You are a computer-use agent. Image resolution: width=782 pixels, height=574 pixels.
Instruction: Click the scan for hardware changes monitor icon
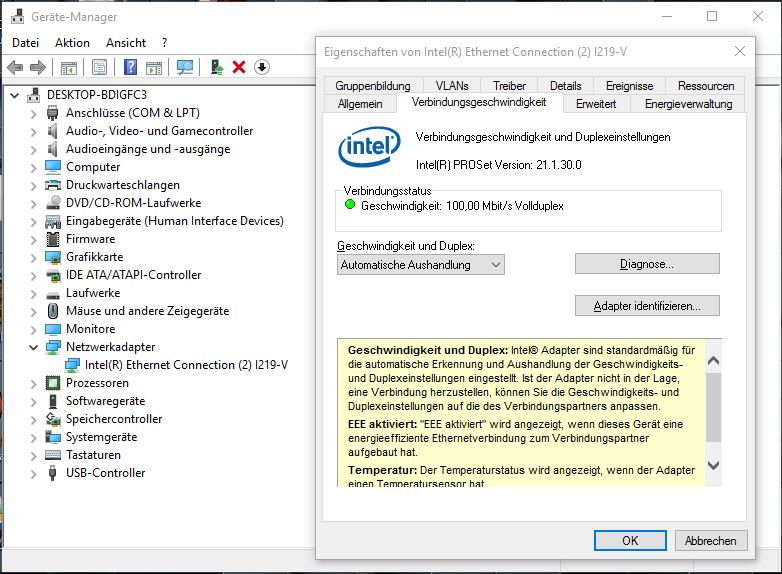pos(185,67)
